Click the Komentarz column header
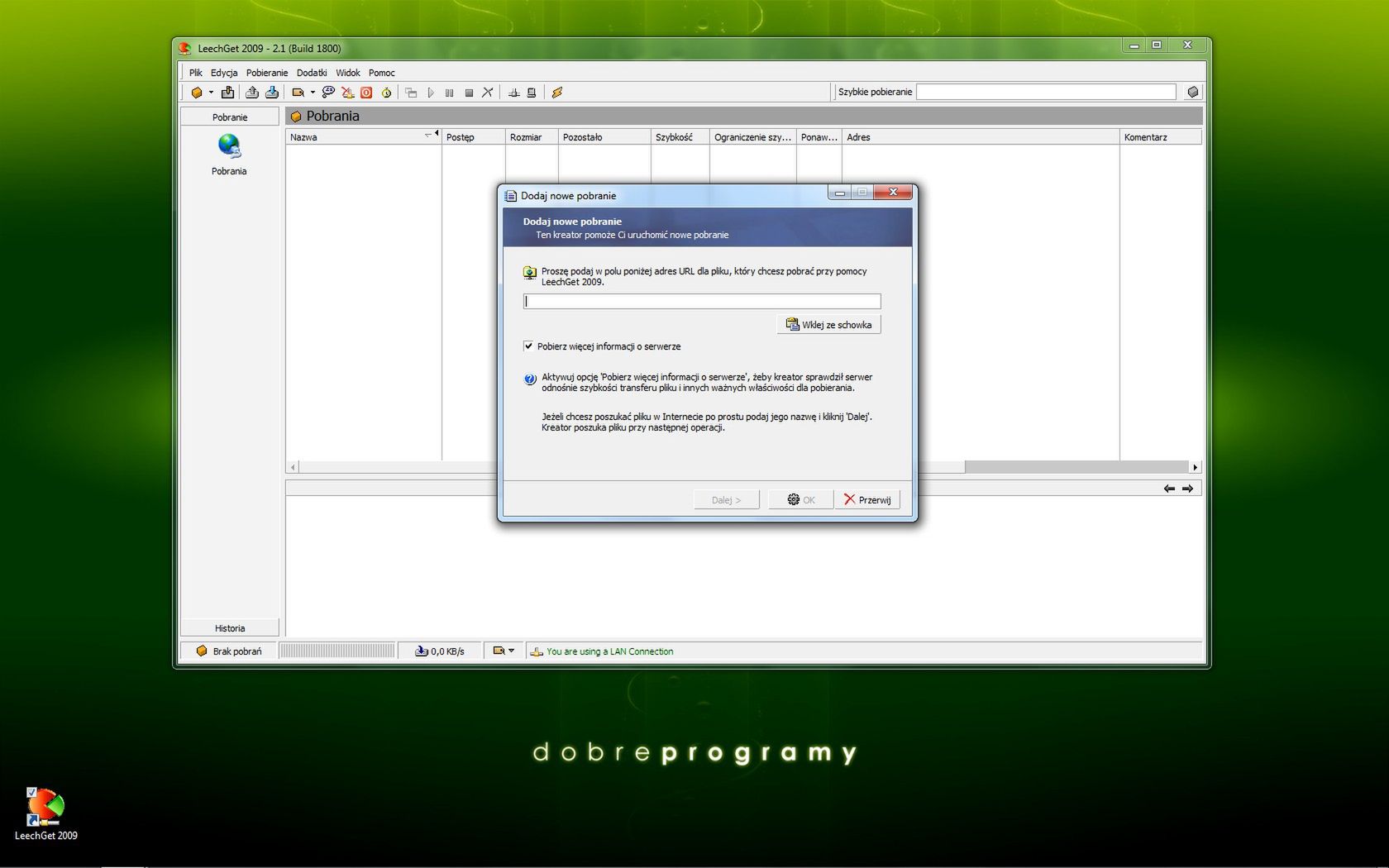 point(1161,137)
